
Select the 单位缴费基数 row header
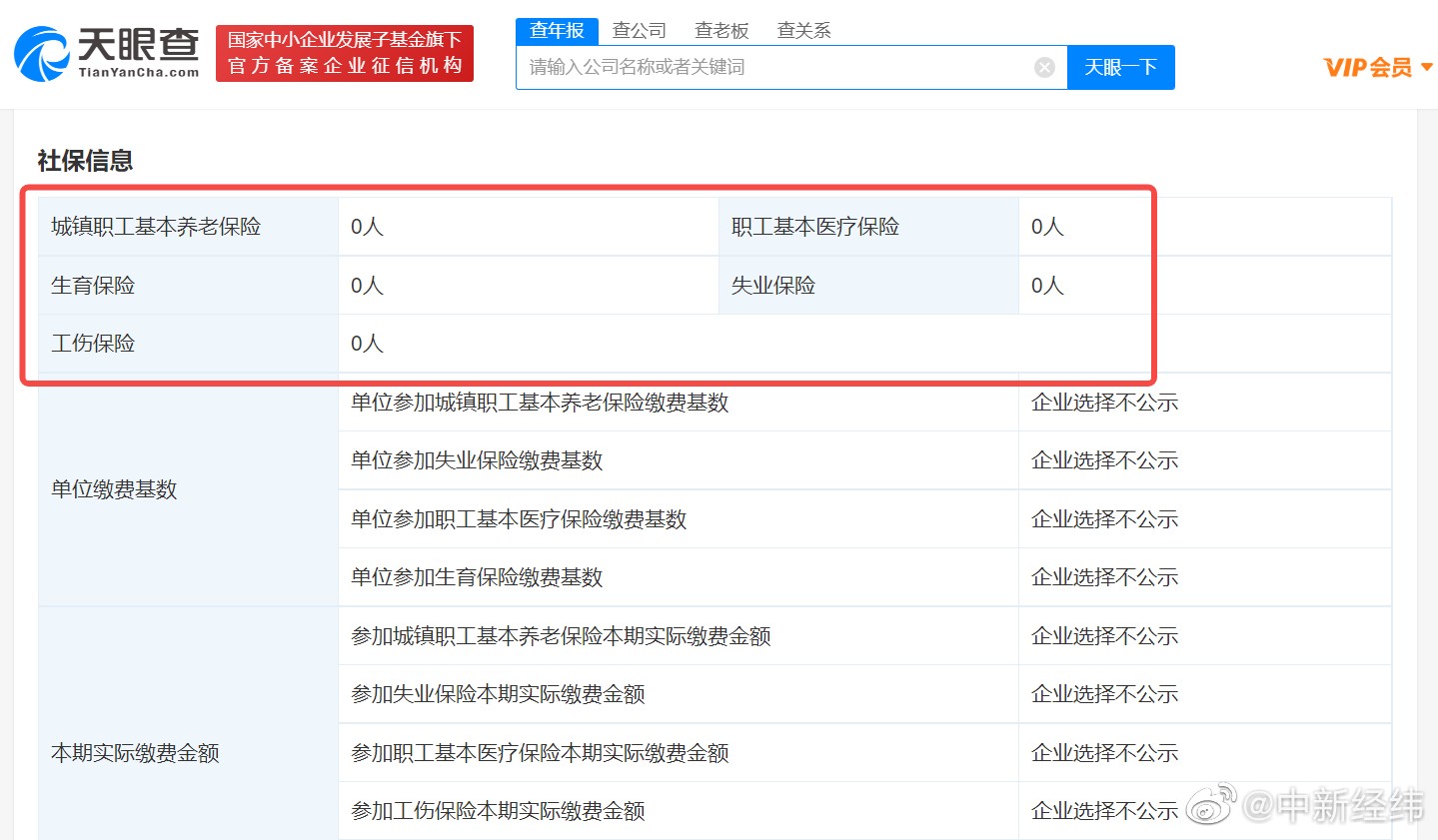114,489
